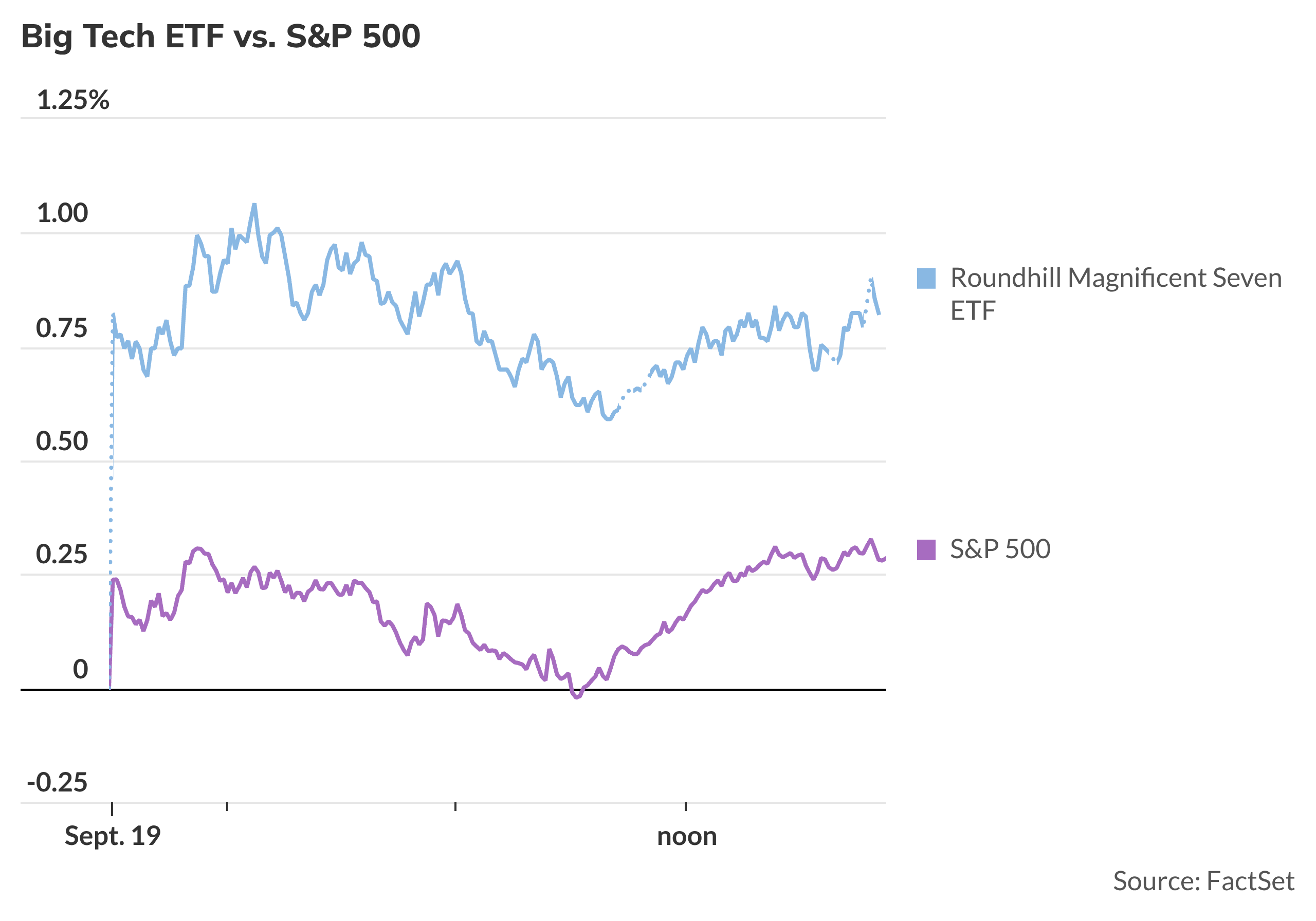Click the blue ETF line's lowest trough before noon
Image resolution: width=1316 pixels, height=921 pixels.
coord(608,419)
